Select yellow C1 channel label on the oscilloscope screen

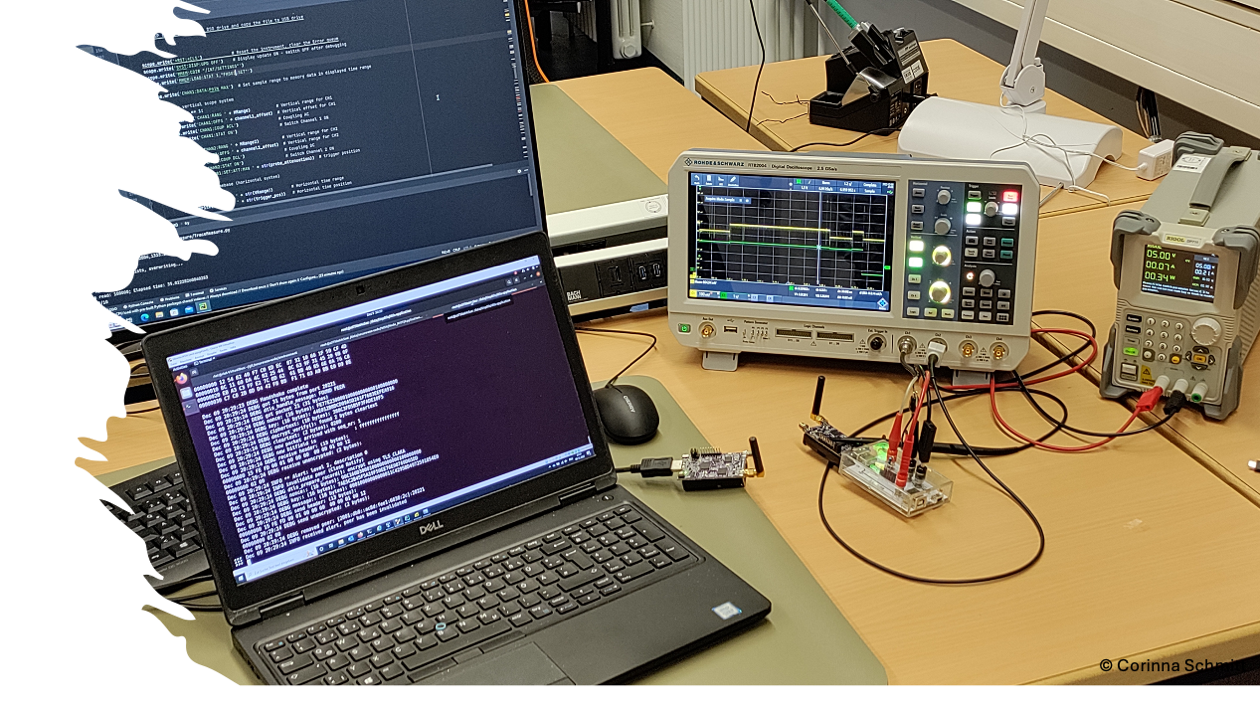[x=693, y=293]
